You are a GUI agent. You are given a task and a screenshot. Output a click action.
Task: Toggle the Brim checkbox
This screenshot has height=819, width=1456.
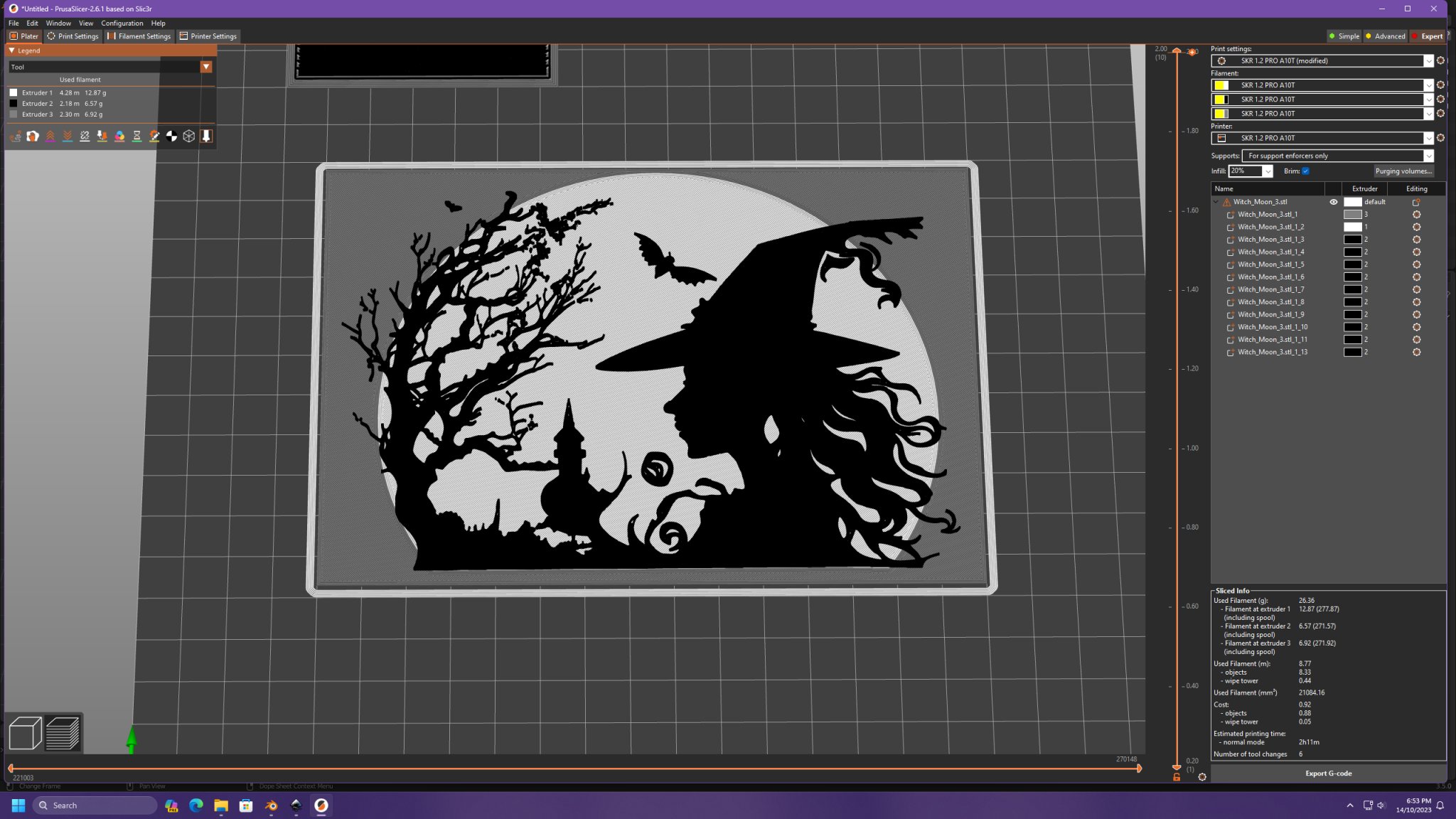(x=1305, y=171)
